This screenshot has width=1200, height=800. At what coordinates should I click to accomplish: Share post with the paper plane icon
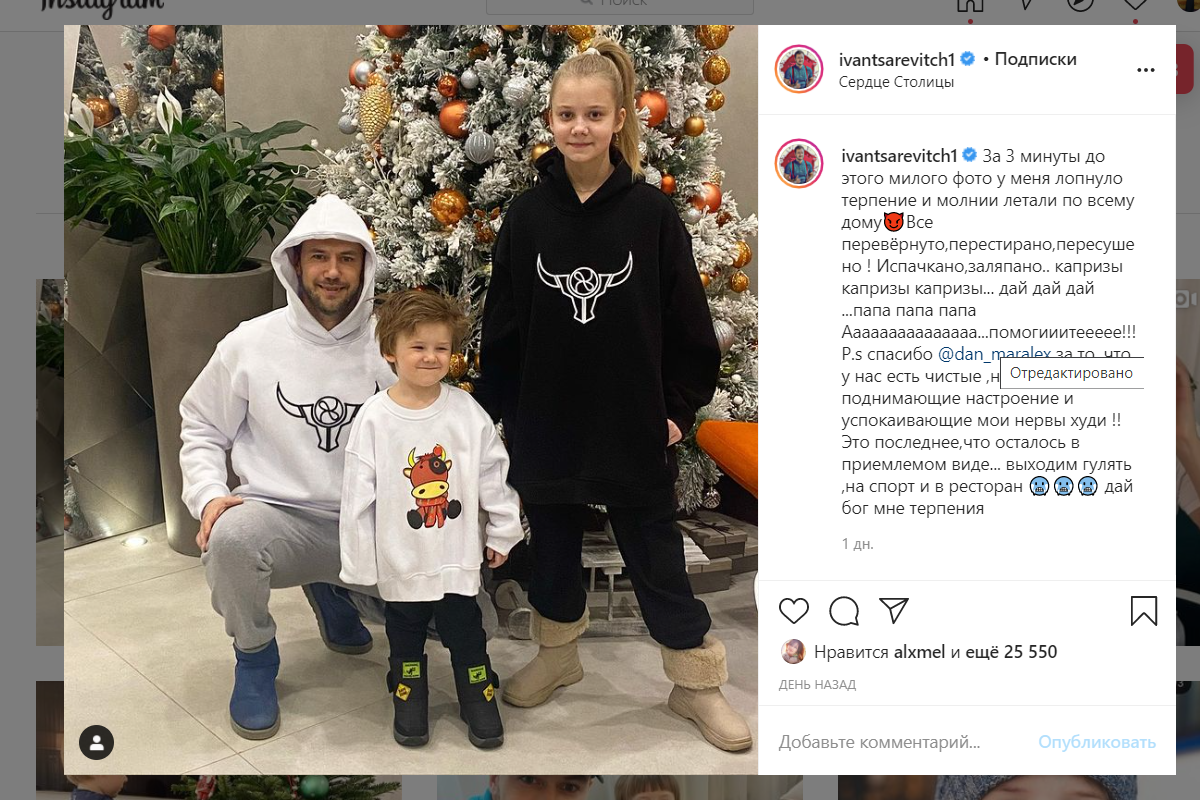(x=894, y=611)
